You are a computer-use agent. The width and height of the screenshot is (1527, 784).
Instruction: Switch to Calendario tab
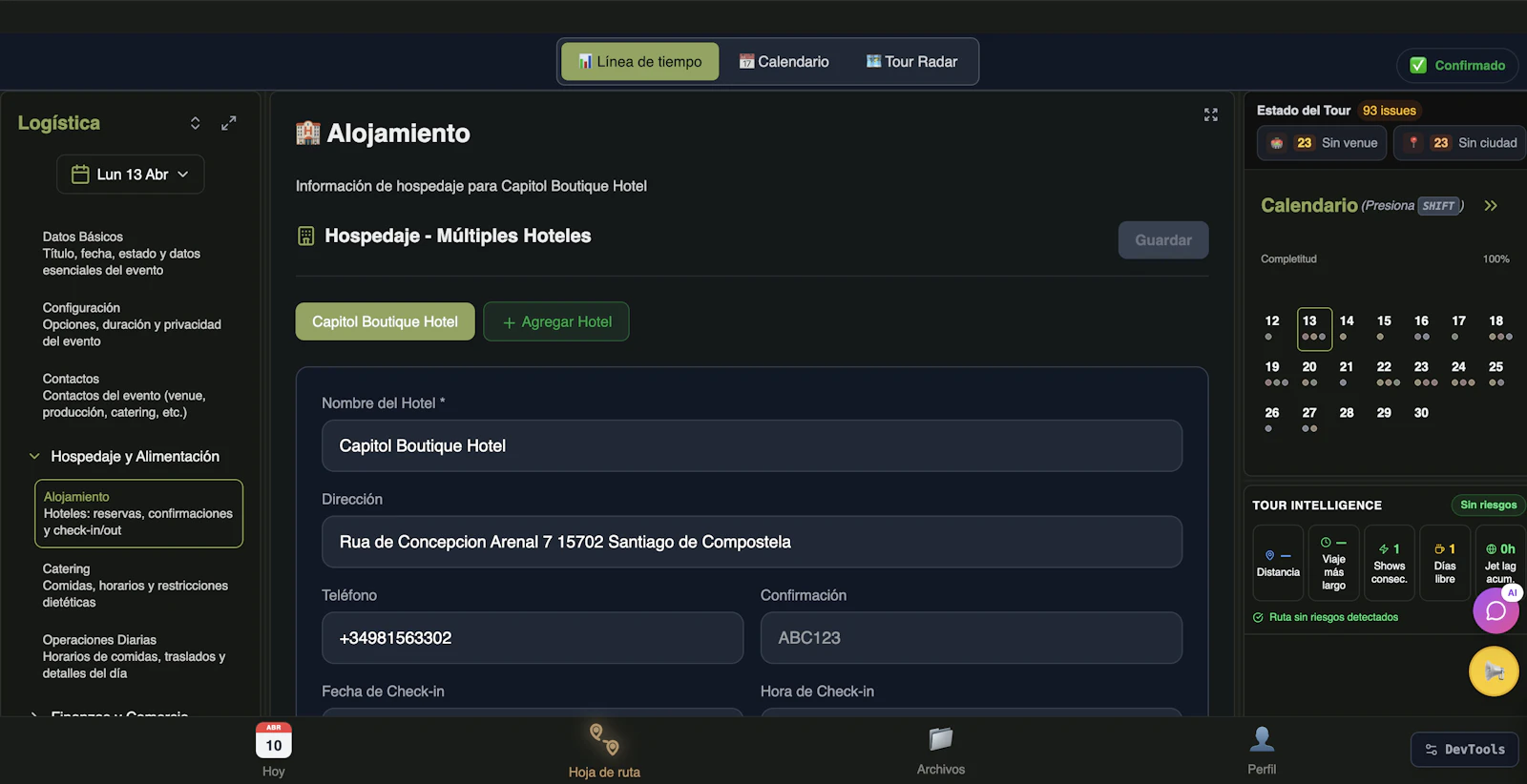coord(784,62)
